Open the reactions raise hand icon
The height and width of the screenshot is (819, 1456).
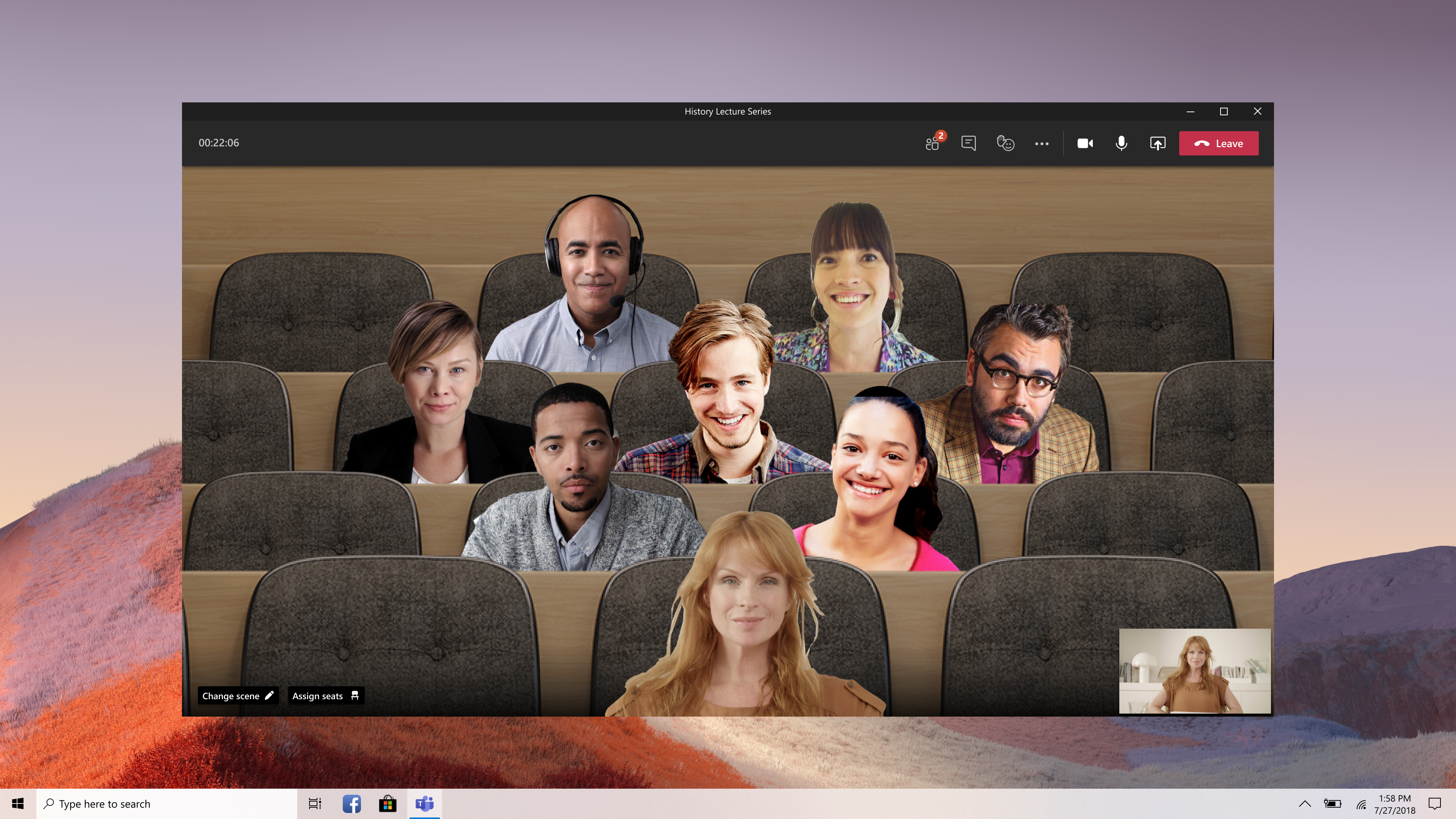tap(1005, 144)
